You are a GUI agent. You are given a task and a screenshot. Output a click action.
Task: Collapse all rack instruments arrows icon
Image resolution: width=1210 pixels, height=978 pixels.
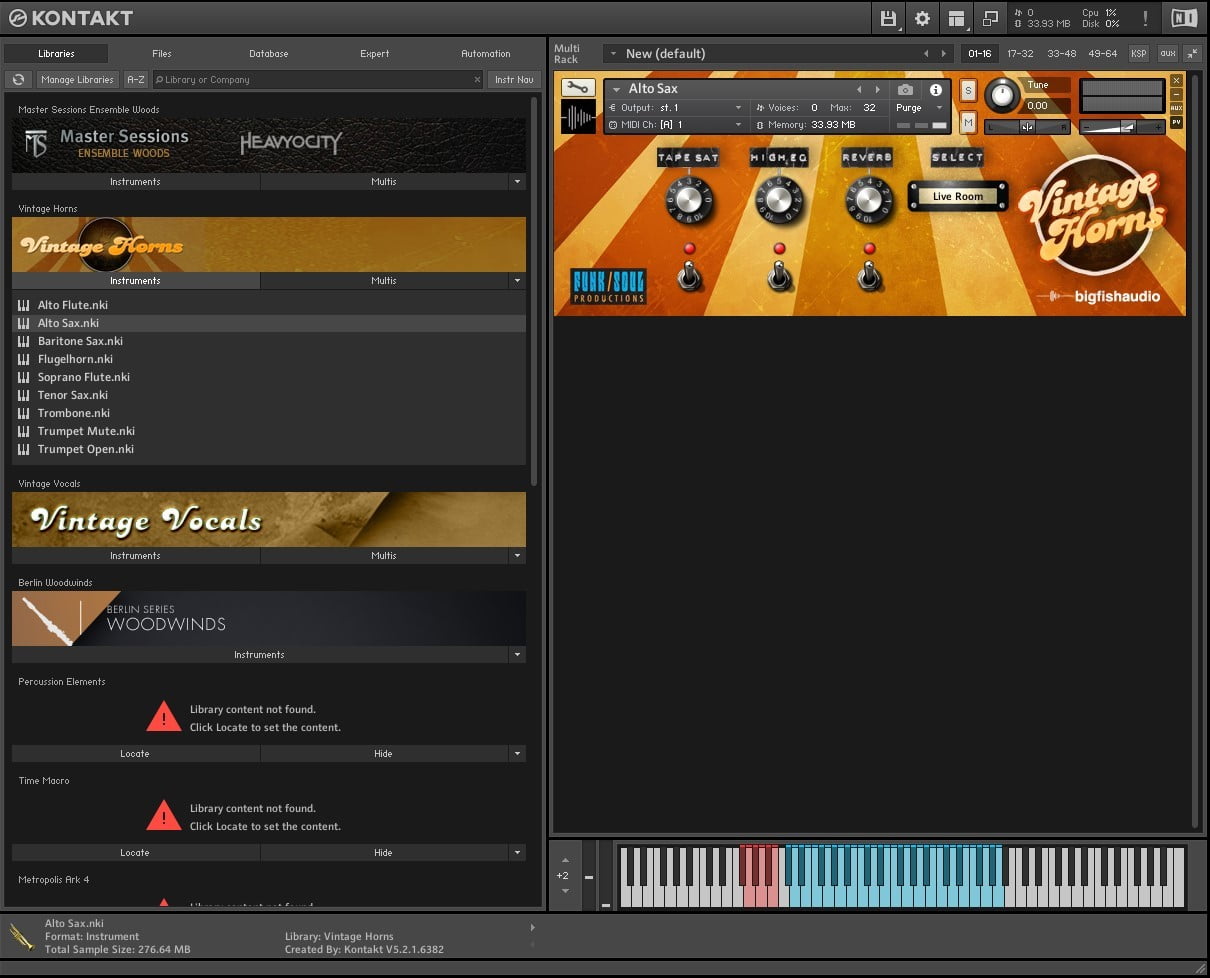[1192, 53]
